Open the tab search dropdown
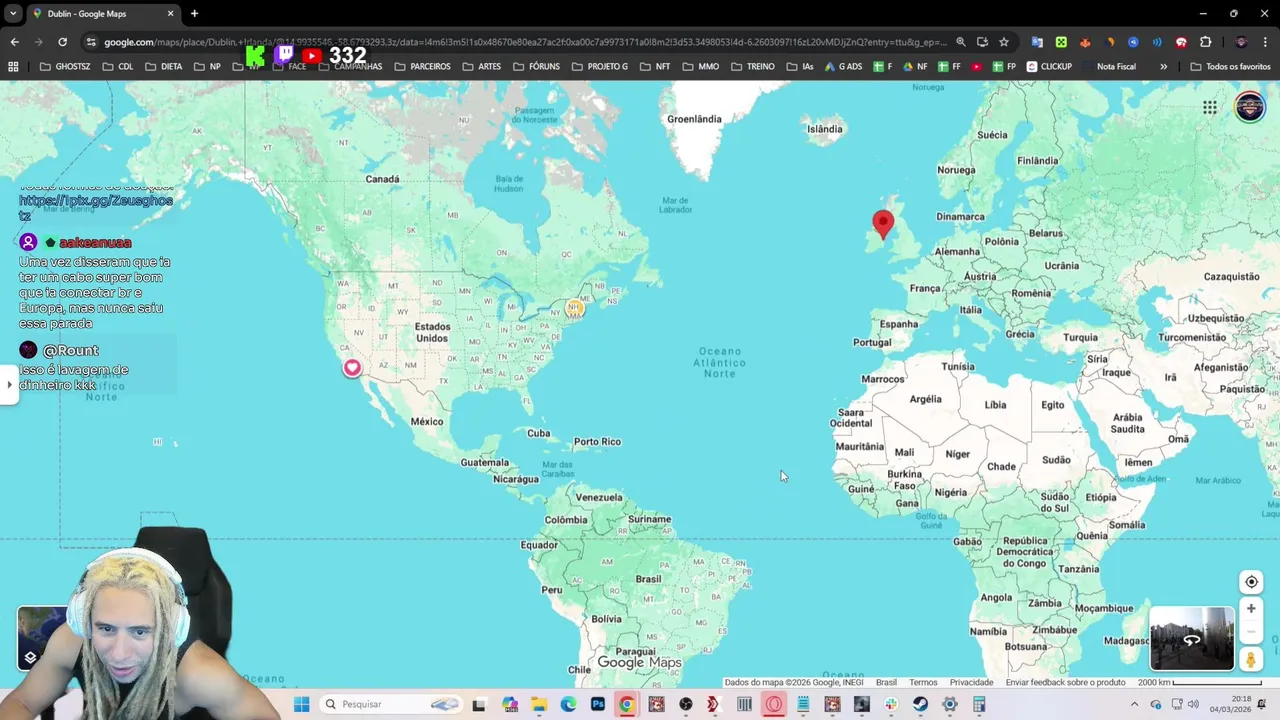The image size is (1280, 720). 13,13
